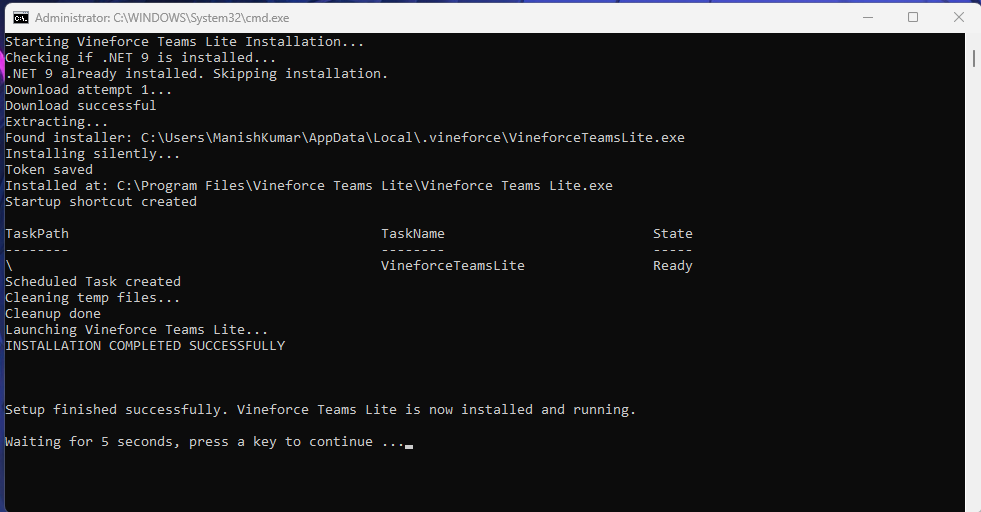The width and height of the screenshot is (981, 512).
Task: Click line 'Starting Vineforce Teams Lite Installation...'
Action: click(185, 42)
